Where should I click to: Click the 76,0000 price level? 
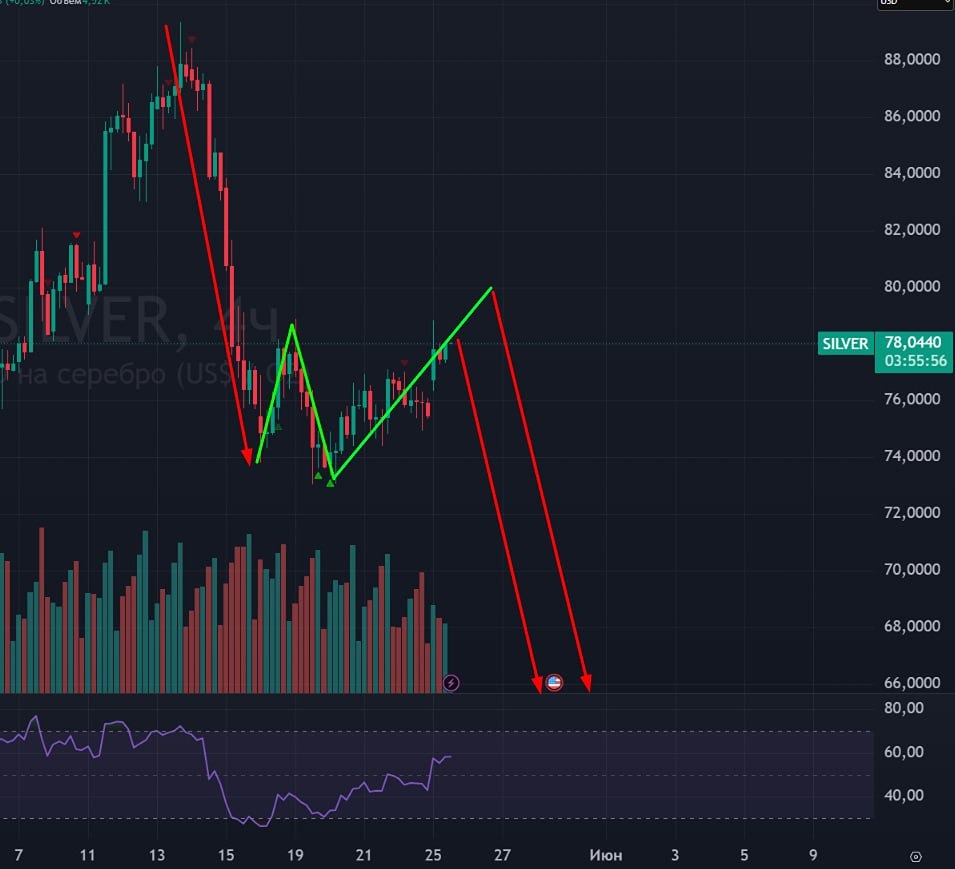(x=912, y=399)
